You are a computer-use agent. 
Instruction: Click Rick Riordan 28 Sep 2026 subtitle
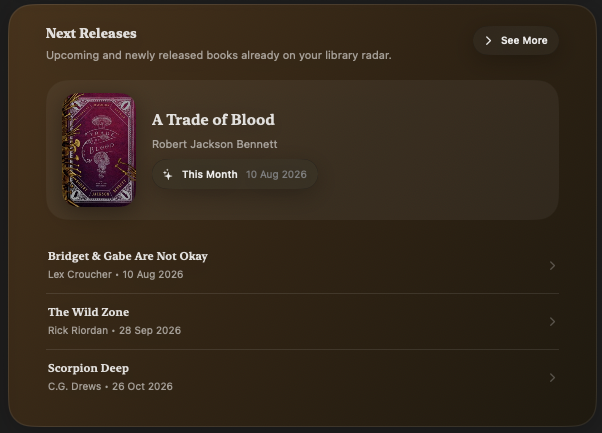tap(114, 331)
